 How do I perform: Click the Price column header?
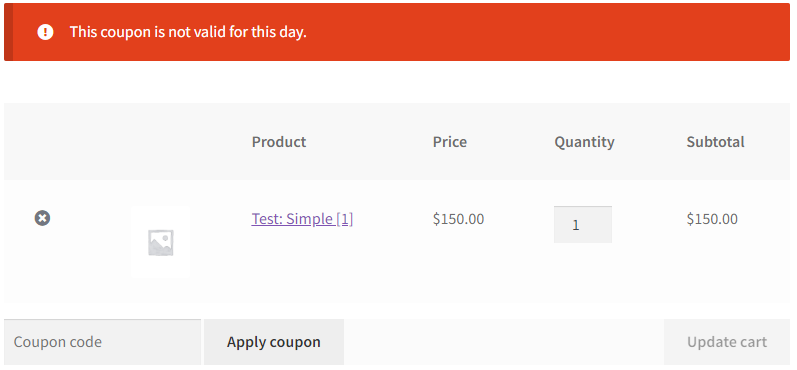click(x=450, y=141)
